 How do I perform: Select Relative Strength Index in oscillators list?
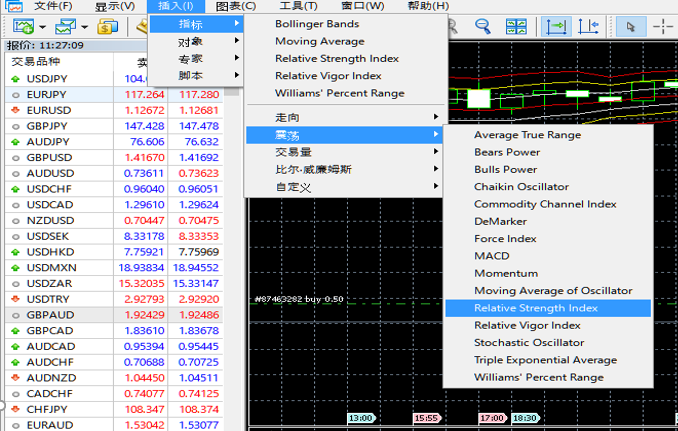[x=535, y=308]
